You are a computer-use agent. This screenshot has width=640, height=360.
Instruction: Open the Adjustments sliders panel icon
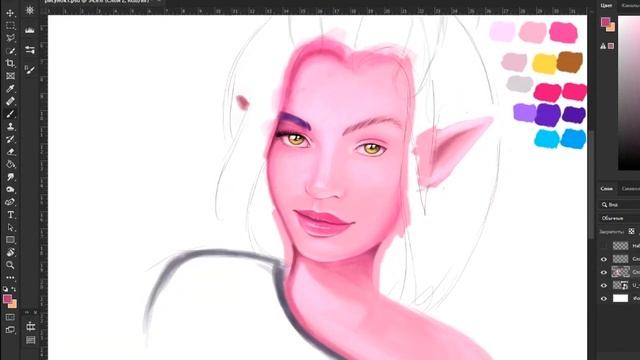click(x=30, y=50)
